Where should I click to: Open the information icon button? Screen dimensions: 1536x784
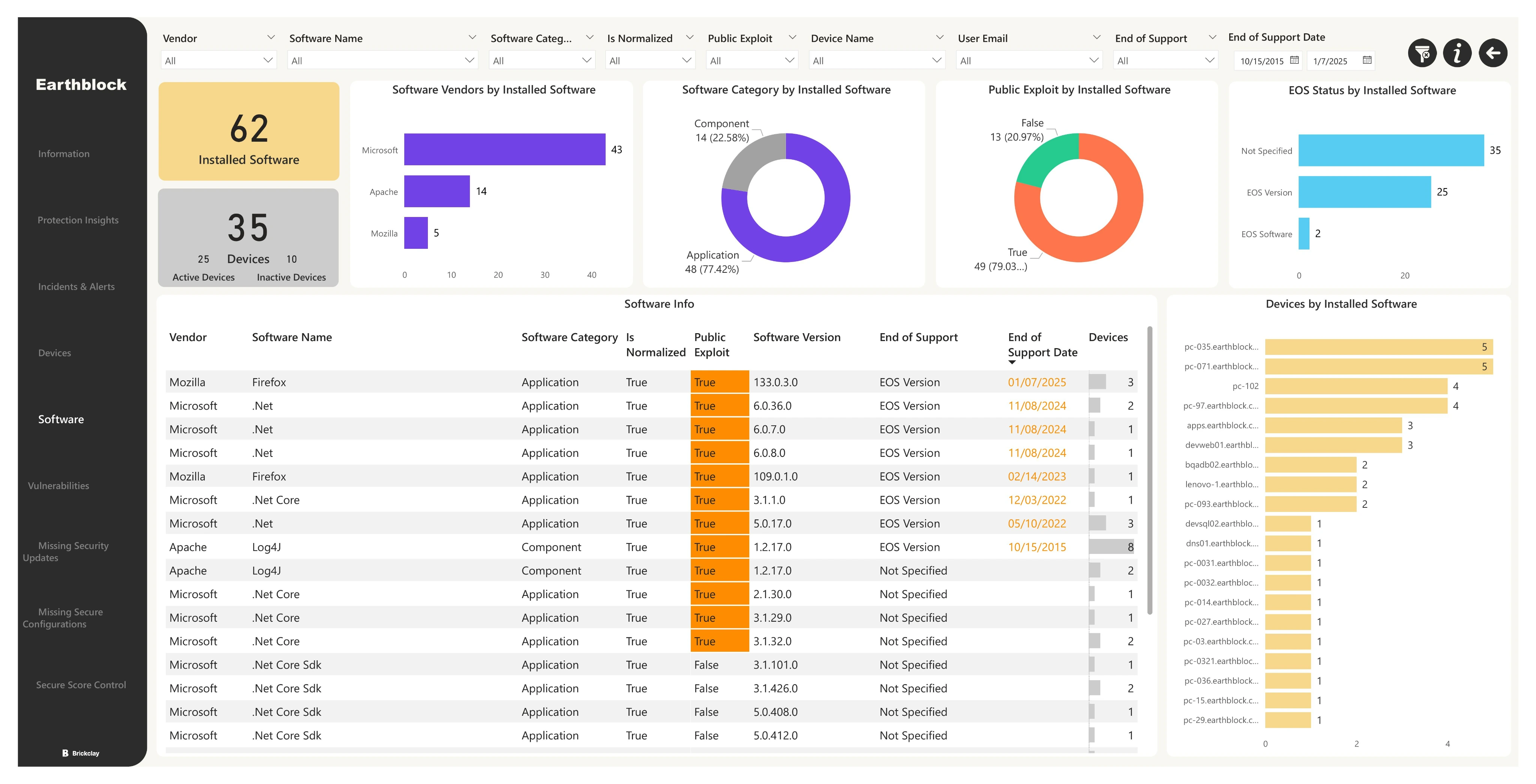click(1457, 54)
